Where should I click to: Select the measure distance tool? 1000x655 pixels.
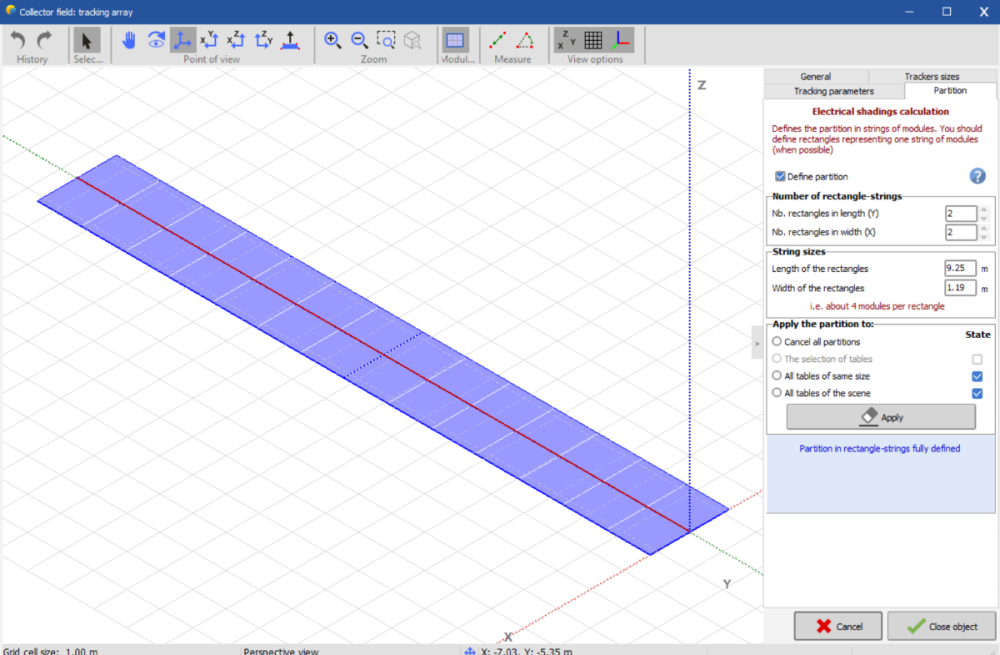(x=498, y=40)
